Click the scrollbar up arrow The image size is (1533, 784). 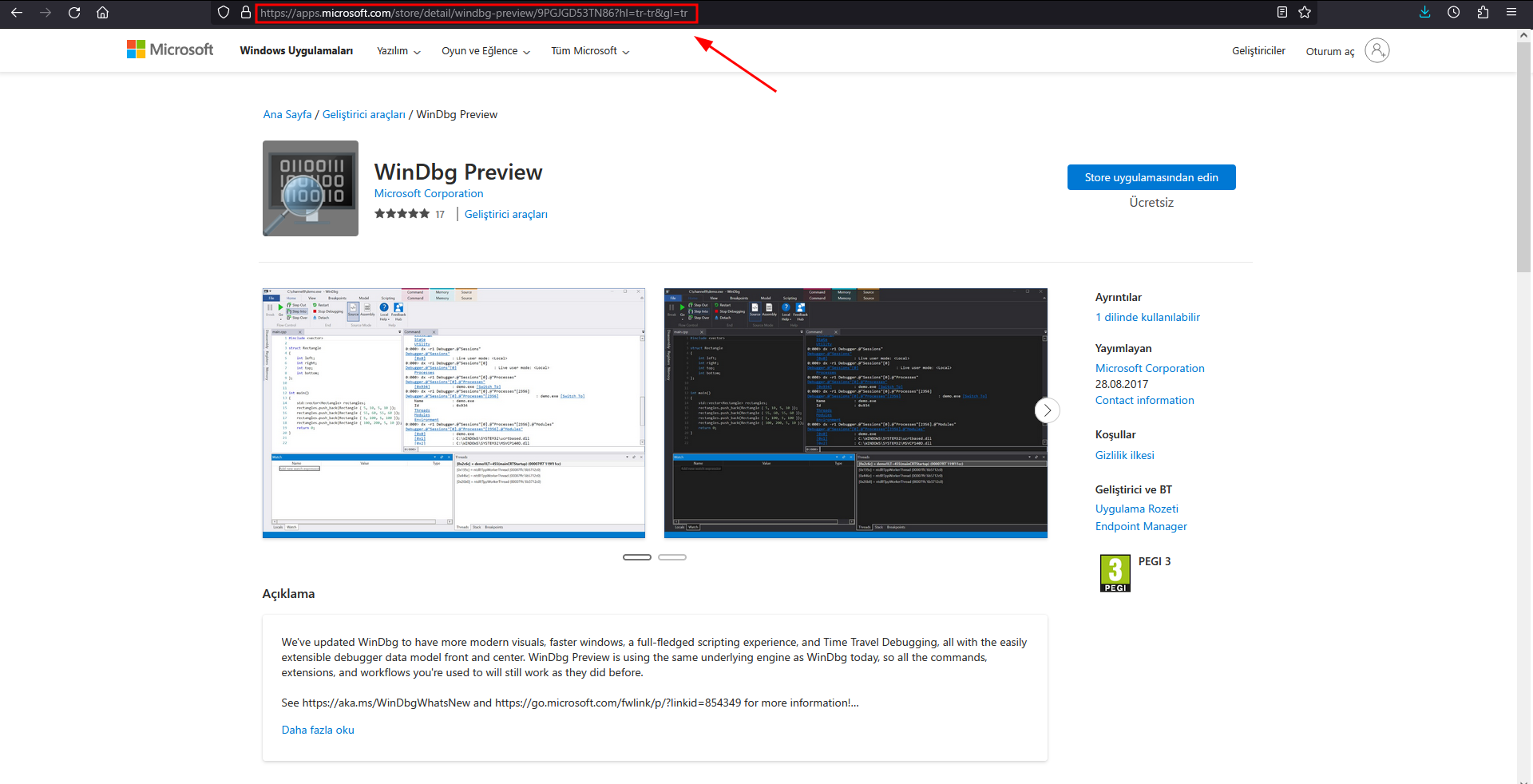click(1525, 34)
